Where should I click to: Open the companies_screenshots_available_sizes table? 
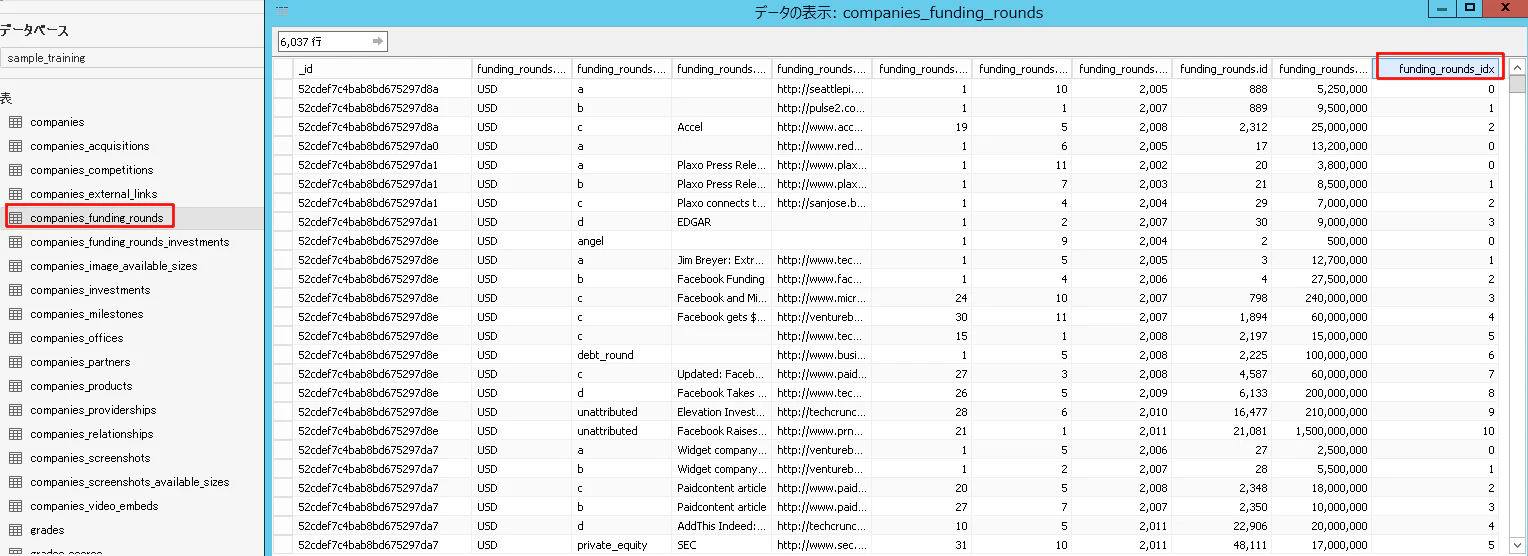(x=129, y=482)
